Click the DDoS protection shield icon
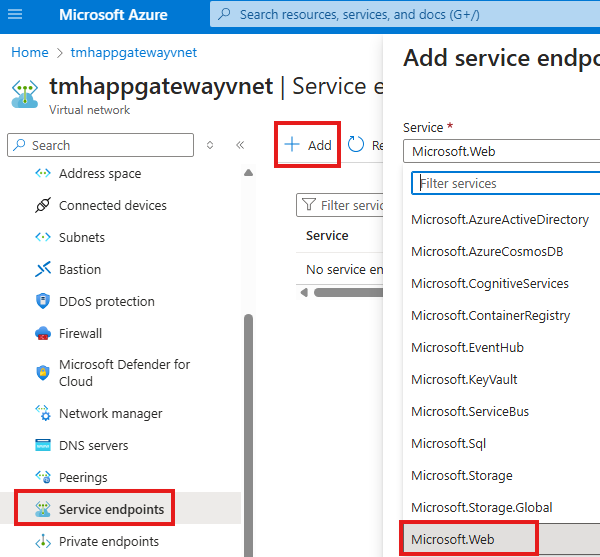This screenshot has height=557, width=600. pos(43,301)
